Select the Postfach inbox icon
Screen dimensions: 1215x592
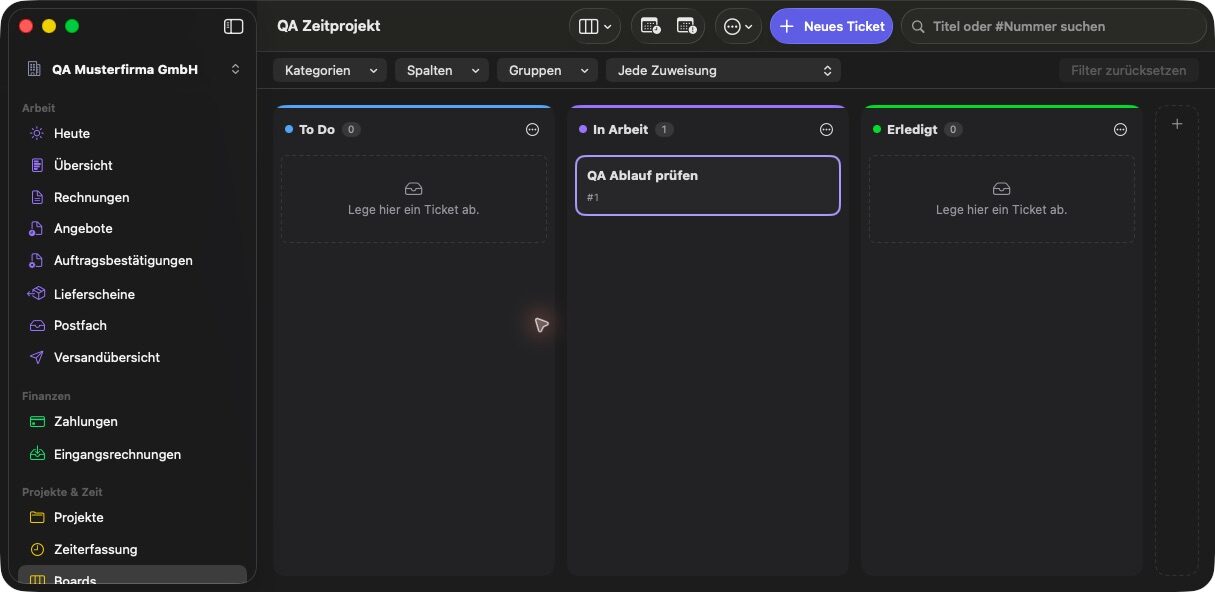tap(37, 325)
